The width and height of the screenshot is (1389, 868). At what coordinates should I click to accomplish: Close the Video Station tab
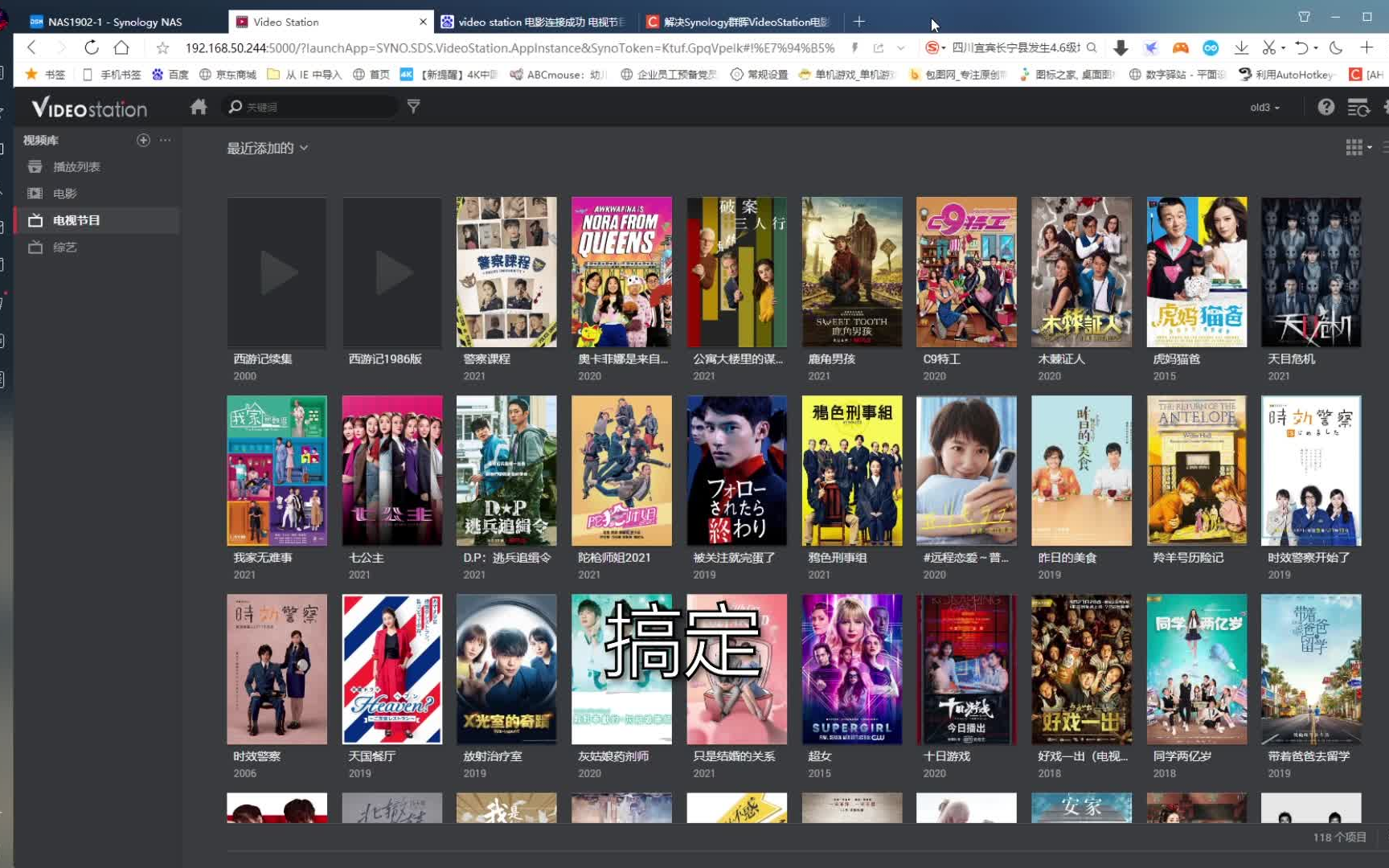pos(423,22)
